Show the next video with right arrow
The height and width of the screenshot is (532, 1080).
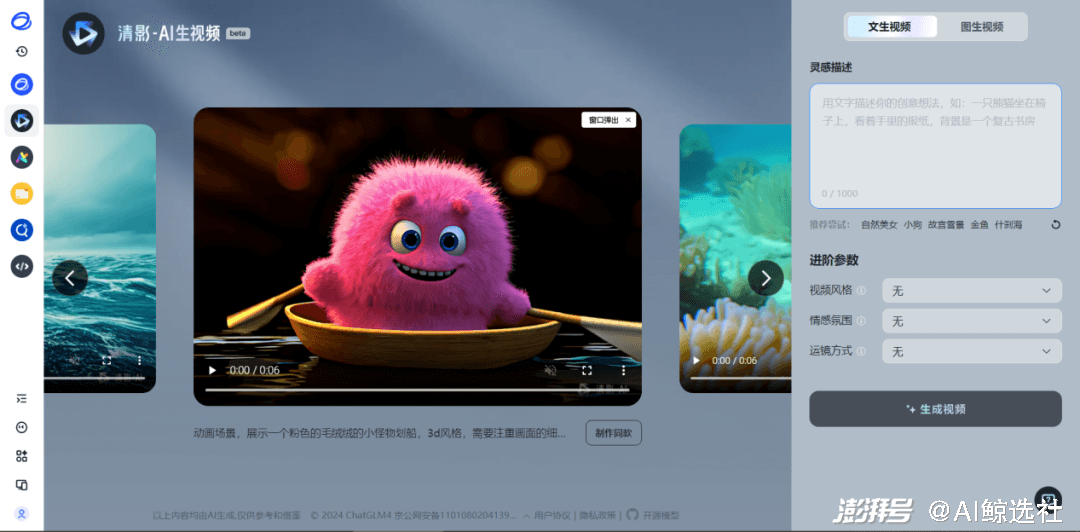(766, 278)
